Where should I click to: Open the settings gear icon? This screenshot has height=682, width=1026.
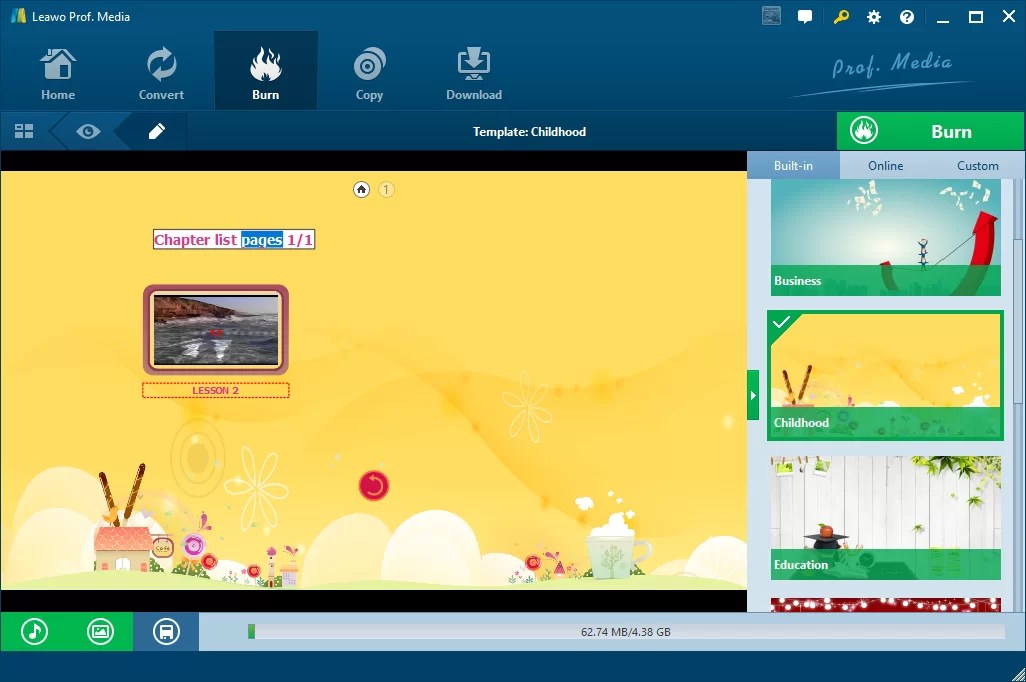click(x=874, y=17)
